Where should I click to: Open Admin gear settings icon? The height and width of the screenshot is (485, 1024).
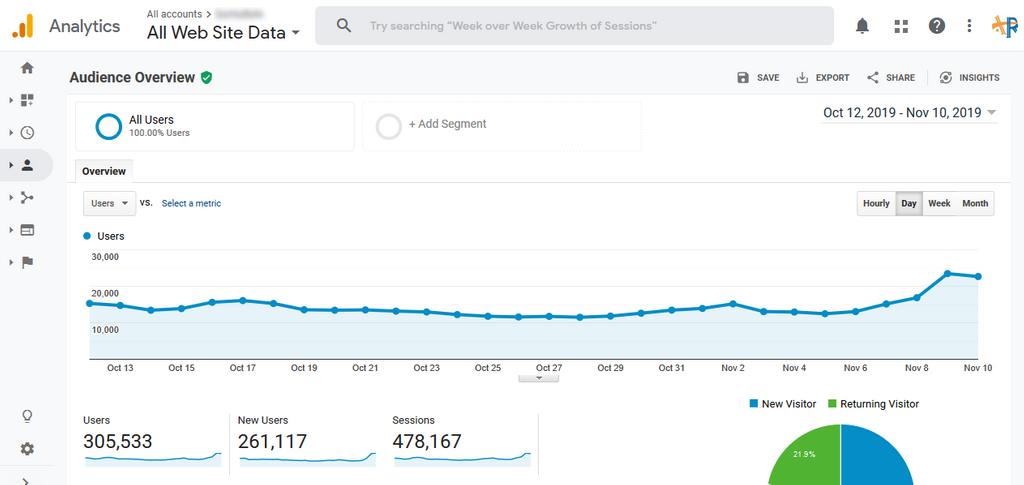[27, 449]
